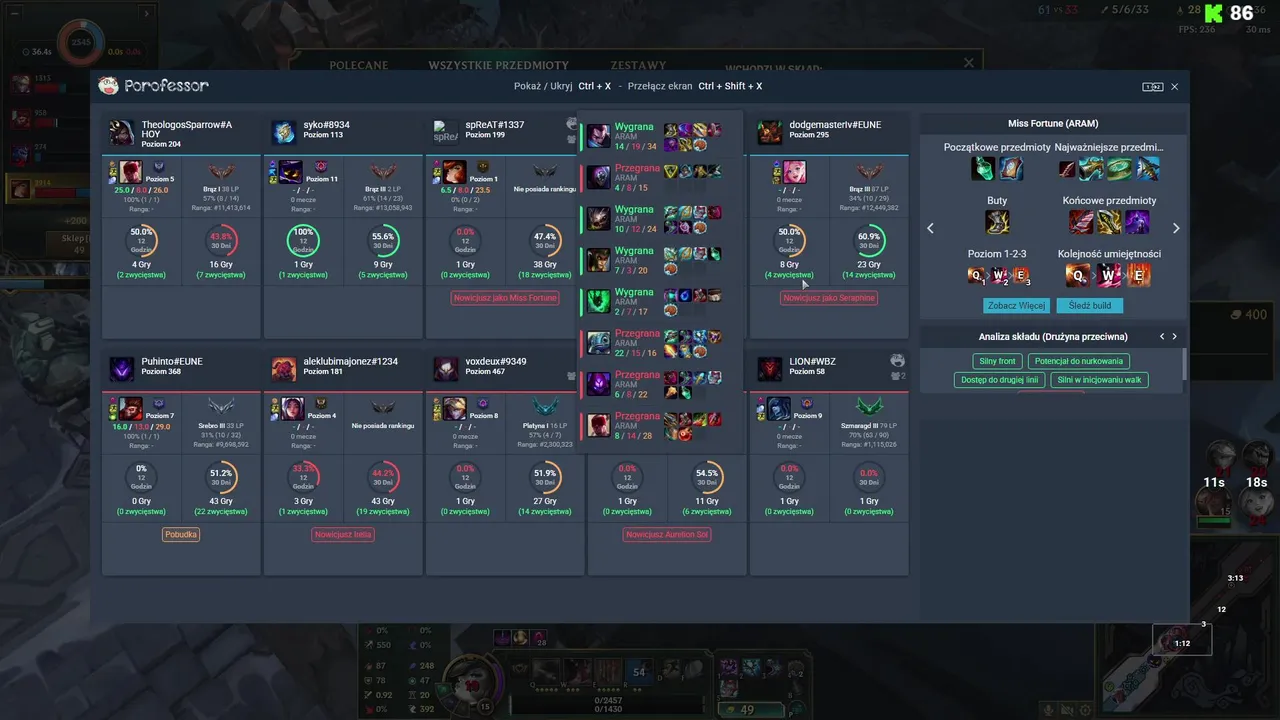Go to previous build with left arrow
The width and height of the screenshot is (1280, 720).
(930, 228)
